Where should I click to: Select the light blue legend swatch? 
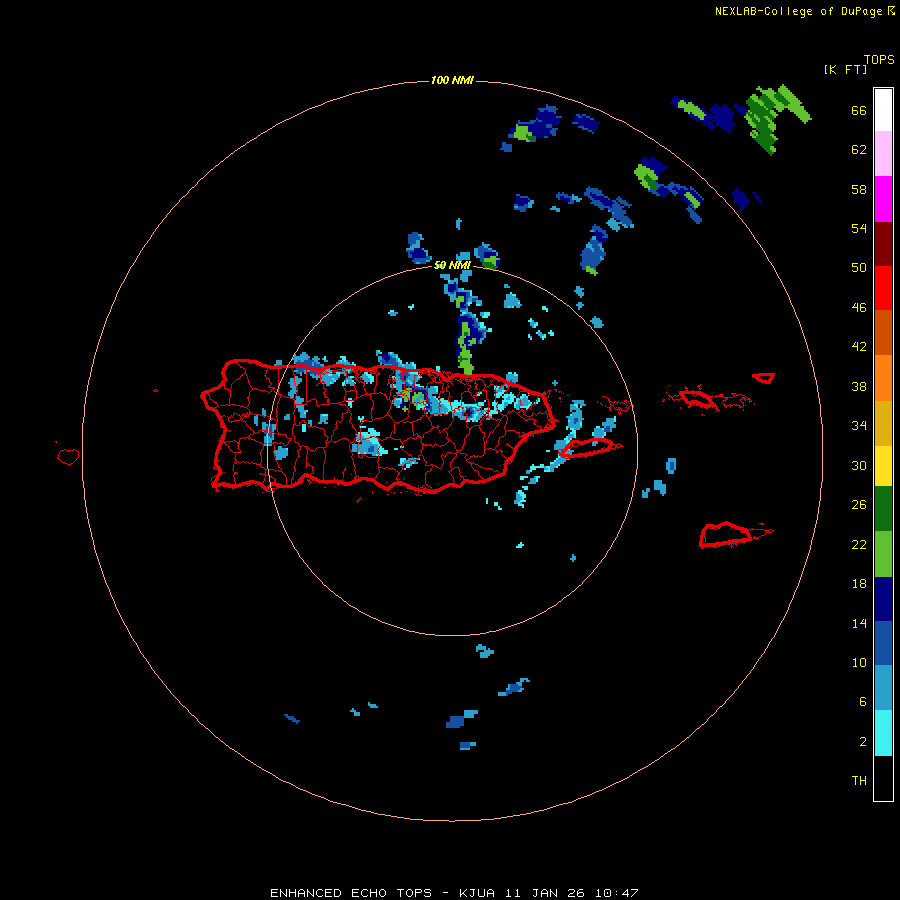tap(883, 688)
